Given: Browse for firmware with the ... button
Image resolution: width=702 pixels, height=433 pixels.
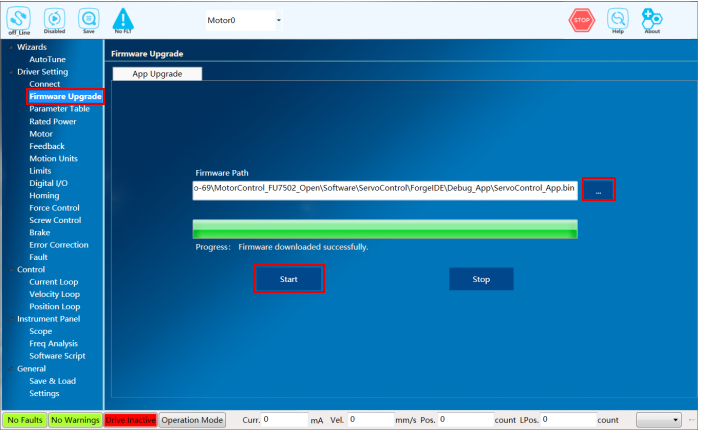Looking at the screenshot, I should 599,189.
